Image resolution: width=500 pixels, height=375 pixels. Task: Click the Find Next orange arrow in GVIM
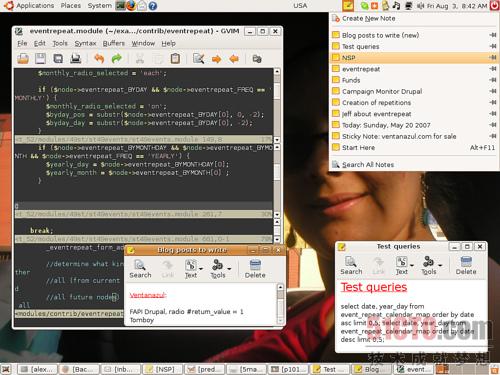pyautogui.click(x=216, y=59)
